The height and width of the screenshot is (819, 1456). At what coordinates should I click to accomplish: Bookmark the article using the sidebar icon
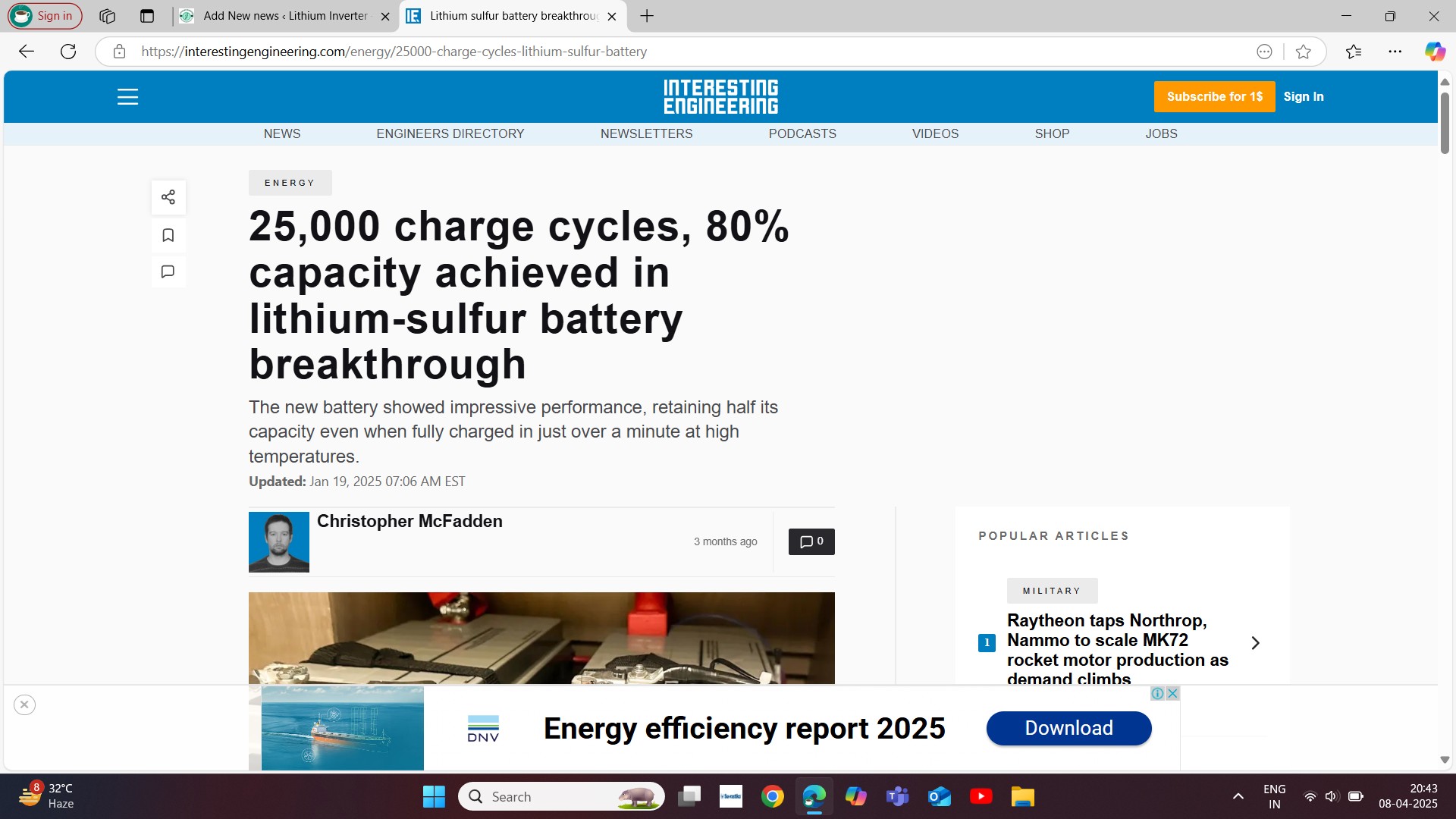pyautogui.click(x=168, y=235)
